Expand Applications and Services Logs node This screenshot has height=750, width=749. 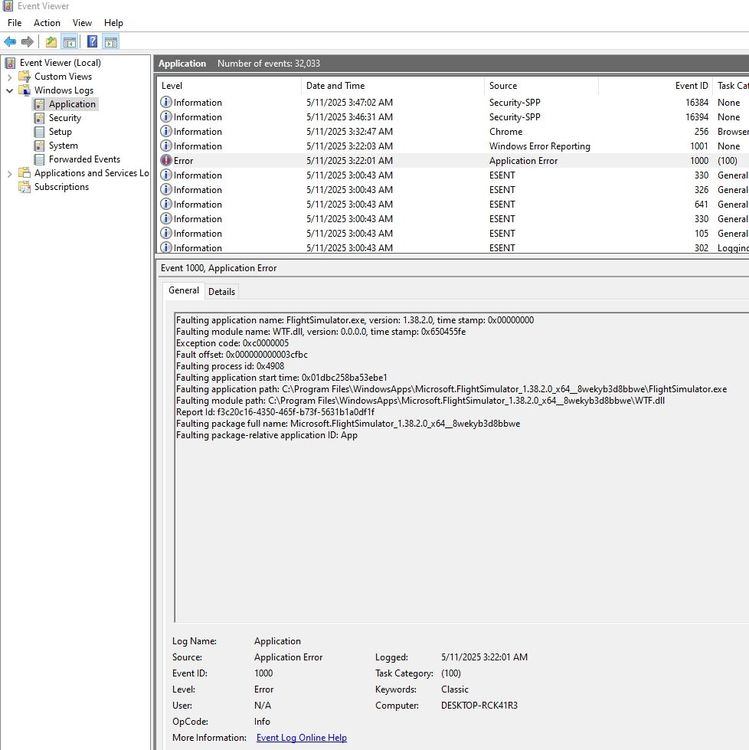click(11, 174)
